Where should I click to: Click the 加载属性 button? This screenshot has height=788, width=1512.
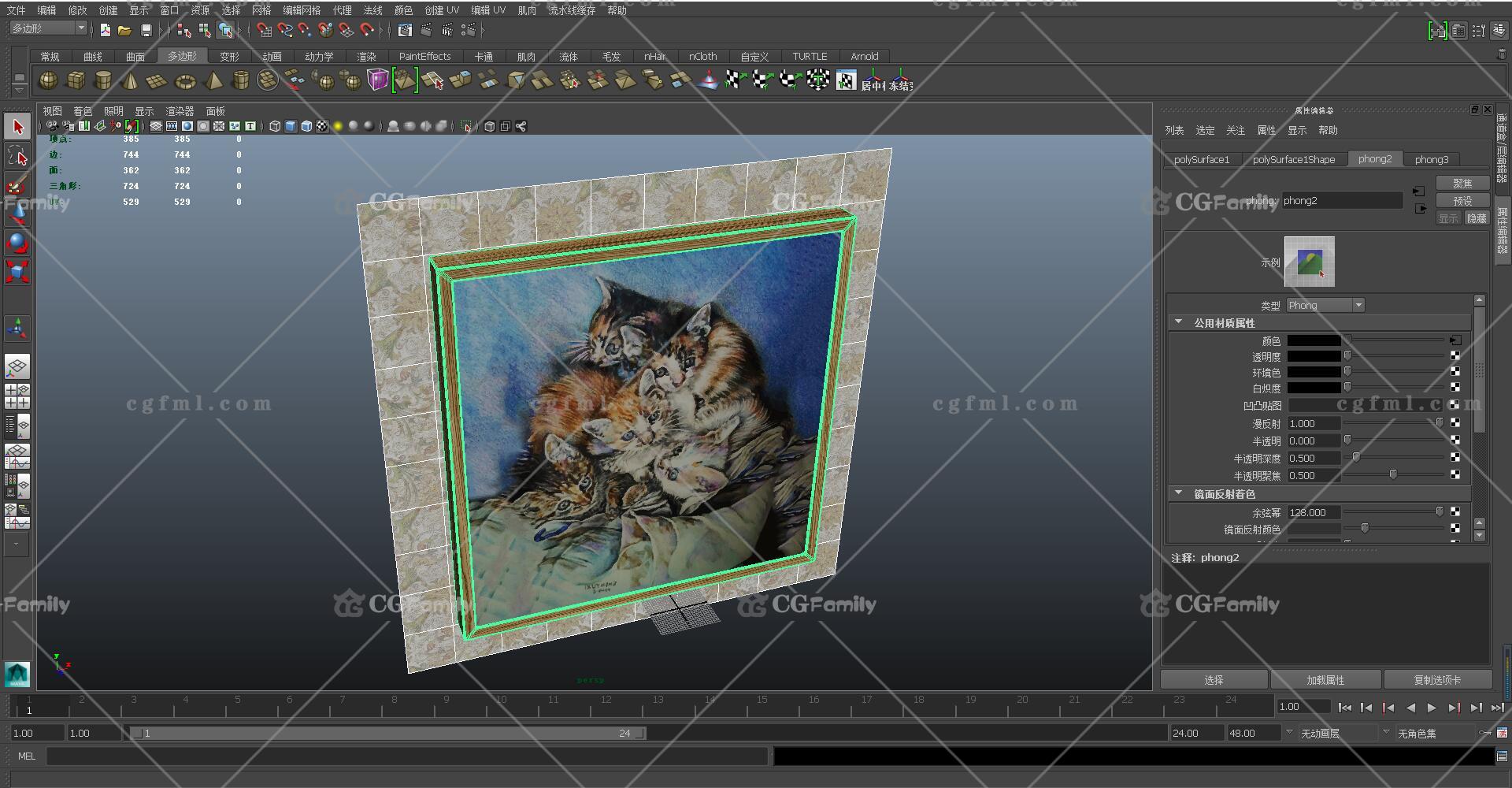tap(1325, 680)
